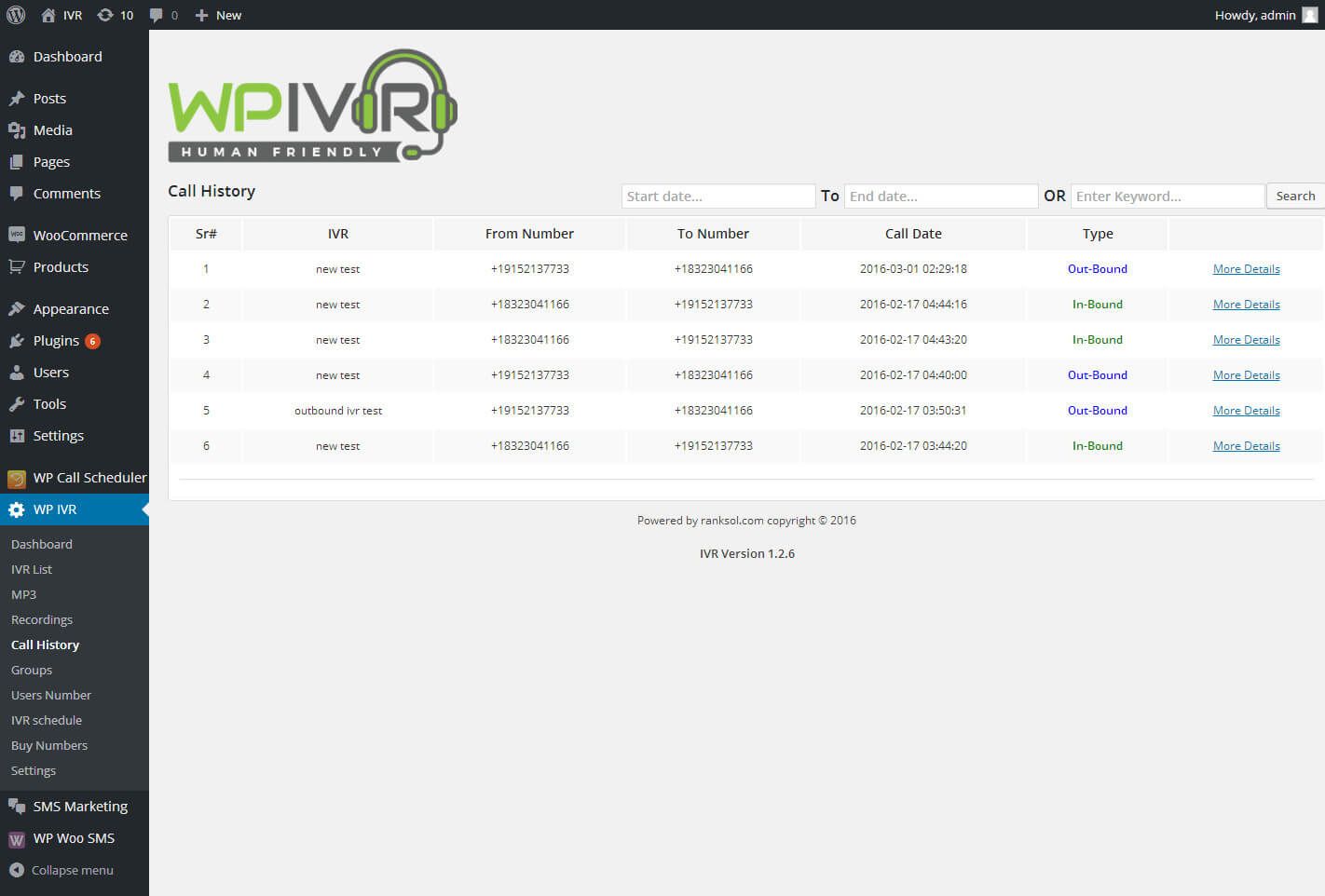Click the Comments speech bubble icon in sidebar
Image resolution: width=1325 pixels, height=896 pixels.
click(17, 194)
